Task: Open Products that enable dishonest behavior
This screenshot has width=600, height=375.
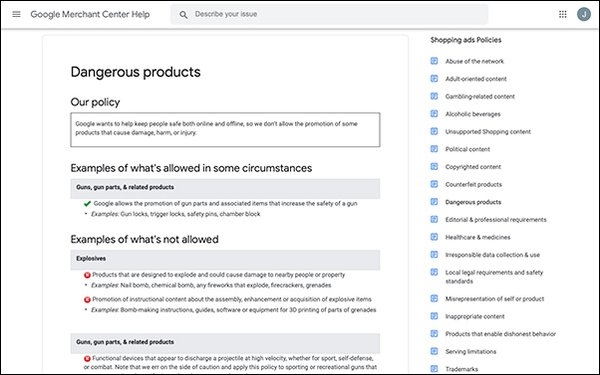Action: [501, 334]
